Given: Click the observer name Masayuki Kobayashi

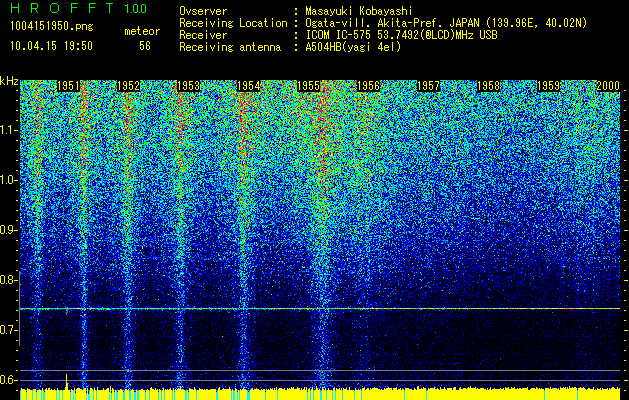Looking at the screenshot, I should pos(359,11).
